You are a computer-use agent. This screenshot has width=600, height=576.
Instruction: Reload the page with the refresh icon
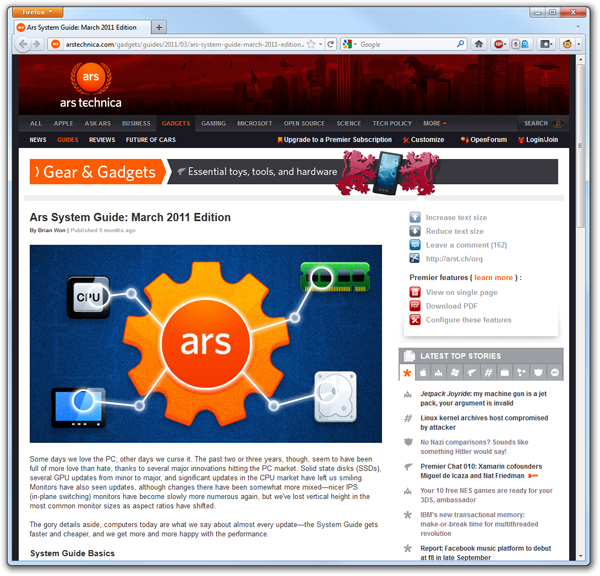click(x=331, y=44)
